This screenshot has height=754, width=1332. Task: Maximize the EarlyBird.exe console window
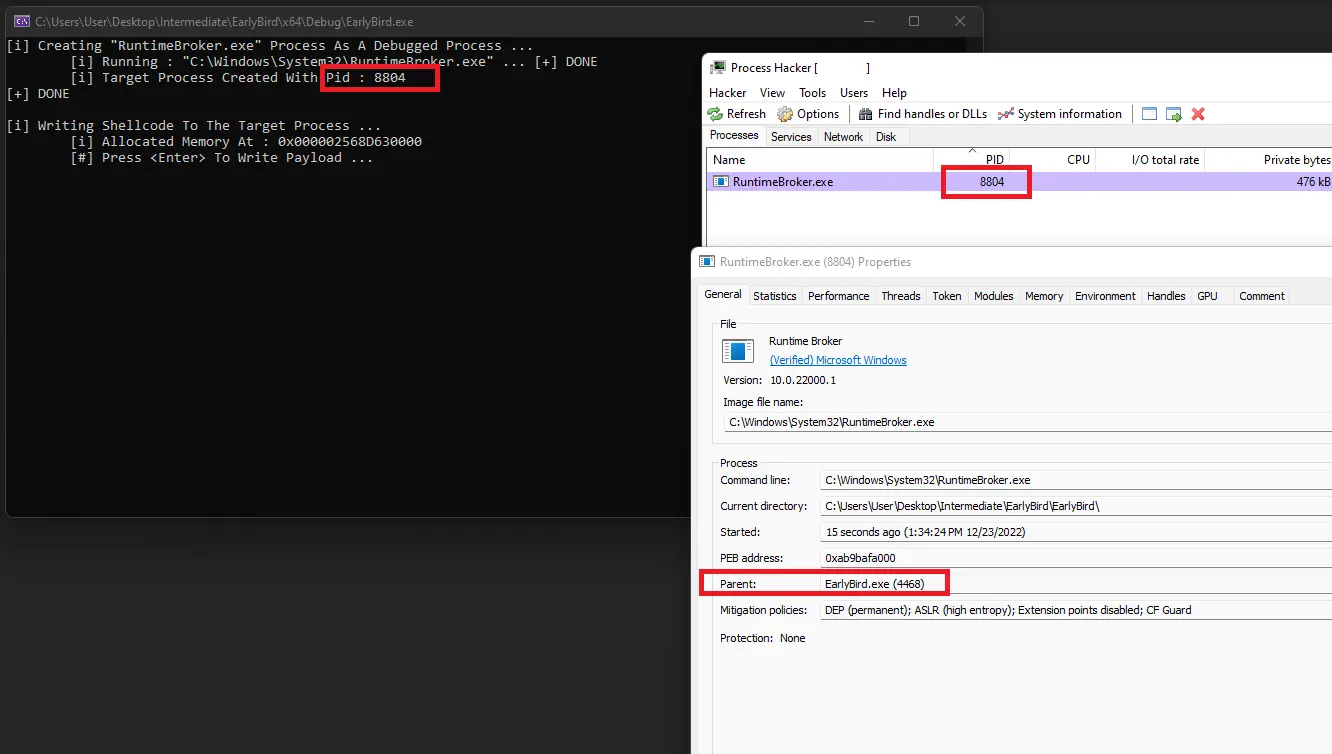click(913, 21)
